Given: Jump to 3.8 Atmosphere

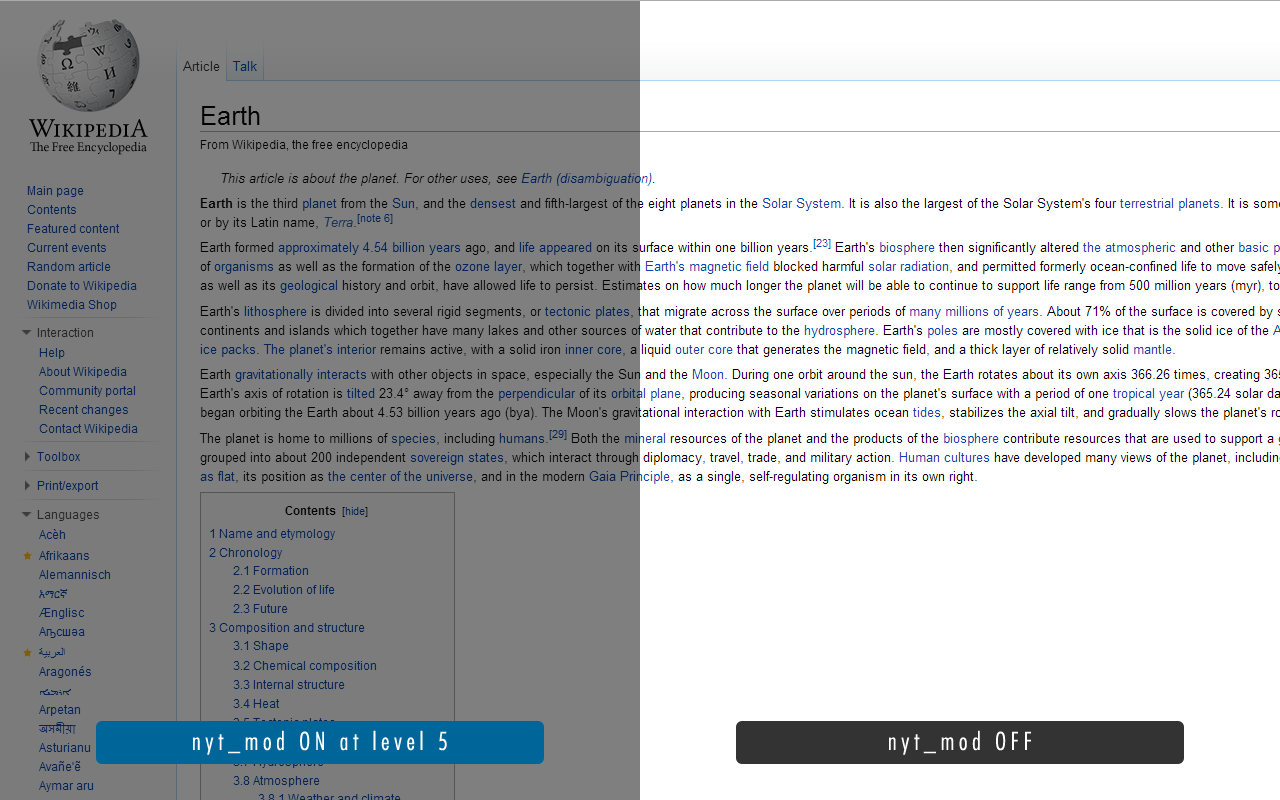Looking at the screenshot, I should pyautogui.click(x=276, y=781).
